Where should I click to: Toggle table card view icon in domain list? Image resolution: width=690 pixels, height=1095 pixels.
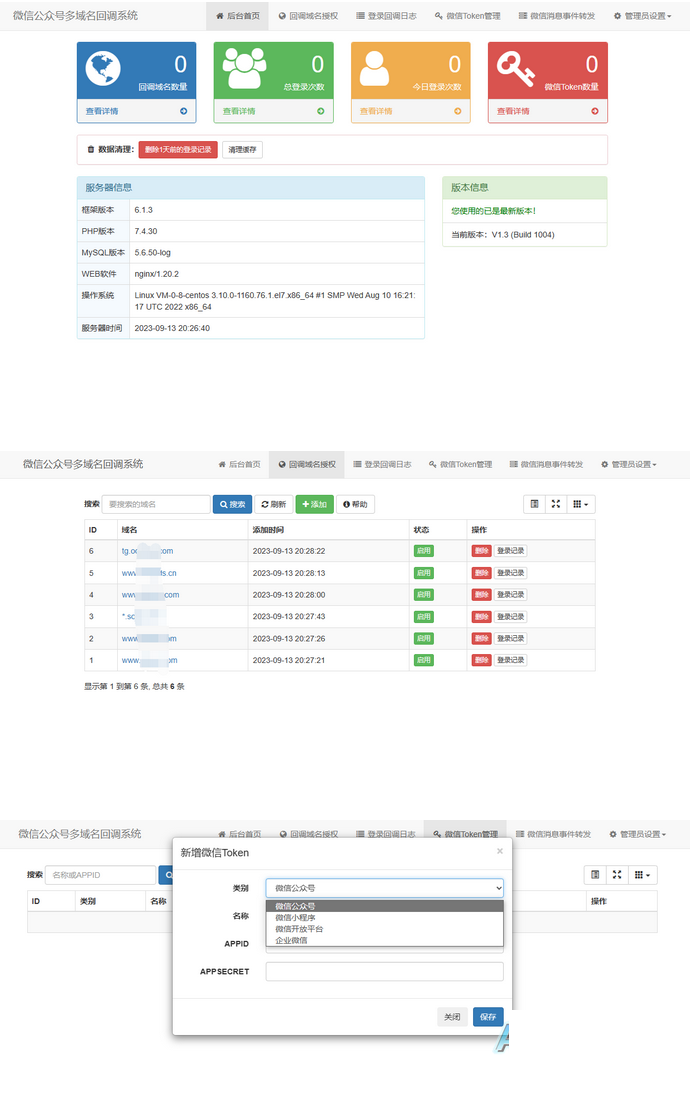(534, 504)
